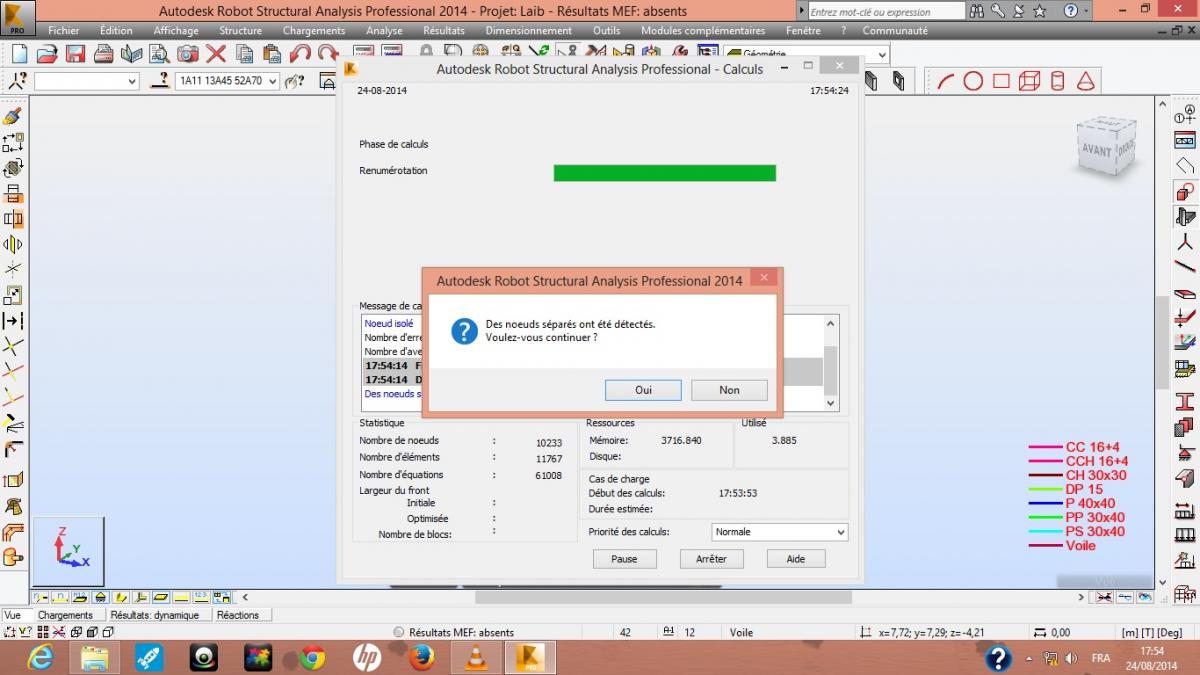Screen dimensions: 1200x675
Task: Delete with the red X toolbar icon
Action: [x=216, y=54]
